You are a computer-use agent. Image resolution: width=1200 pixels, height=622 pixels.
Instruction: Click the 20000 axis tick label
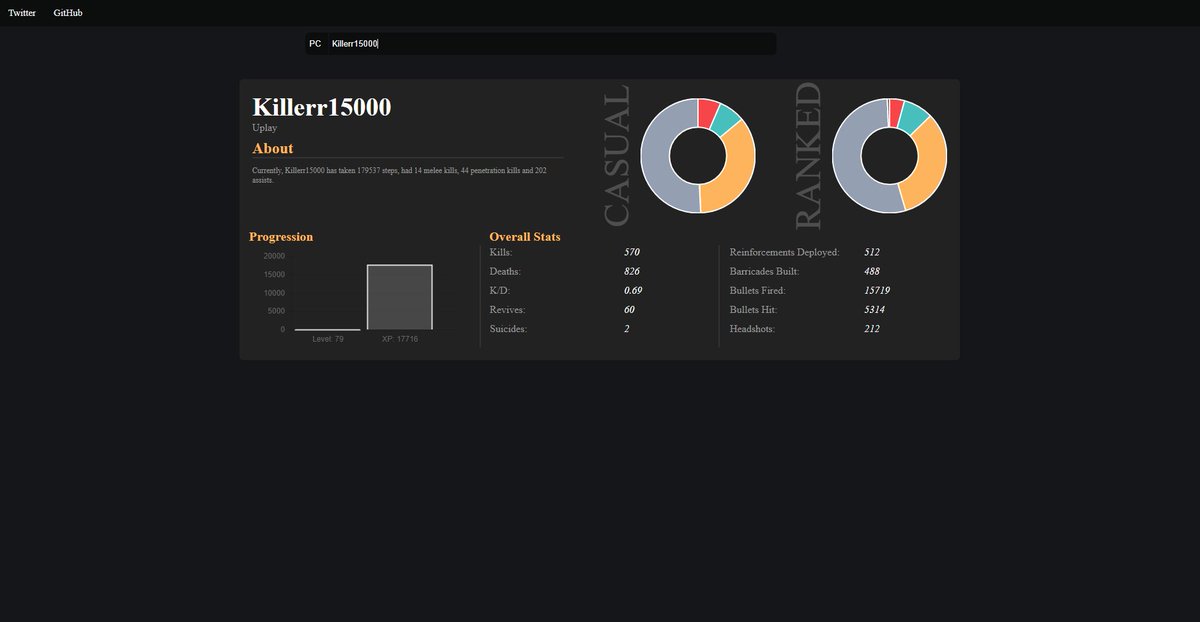tap(274, 256)
